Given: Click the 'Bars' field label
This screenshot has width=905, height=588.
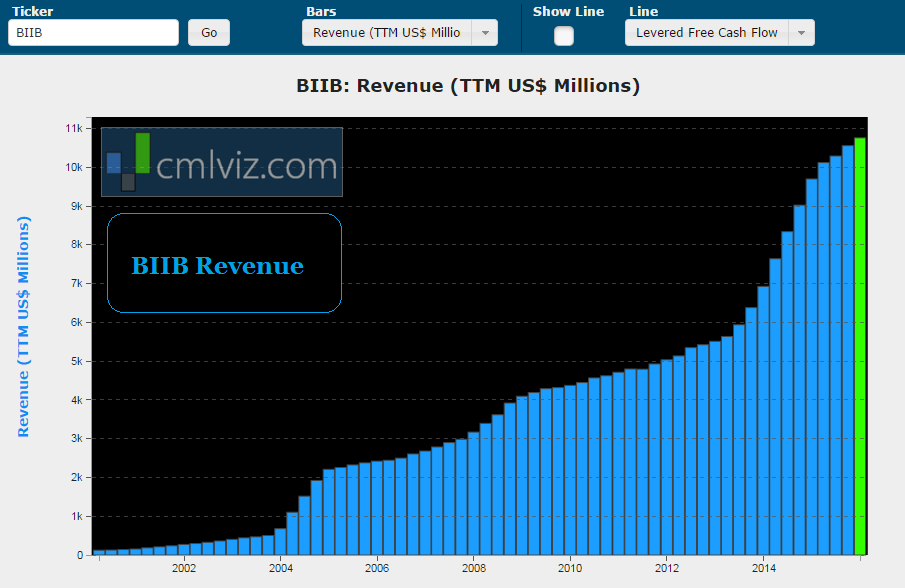Looking at the screenshot, I should 321,12.
